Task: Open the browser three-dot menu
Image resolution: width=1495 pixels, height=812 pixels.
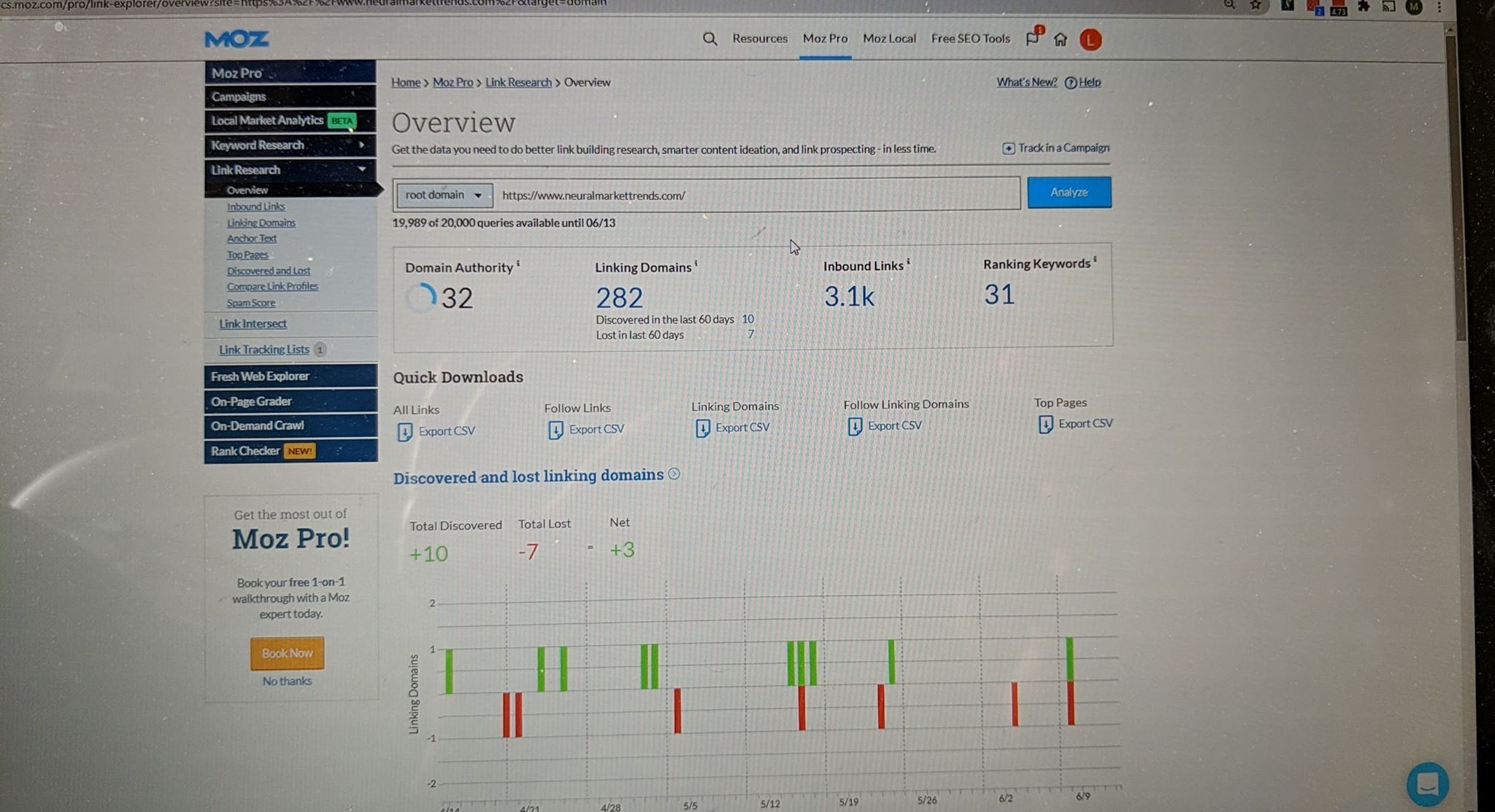Action: tap(1440, 7)
